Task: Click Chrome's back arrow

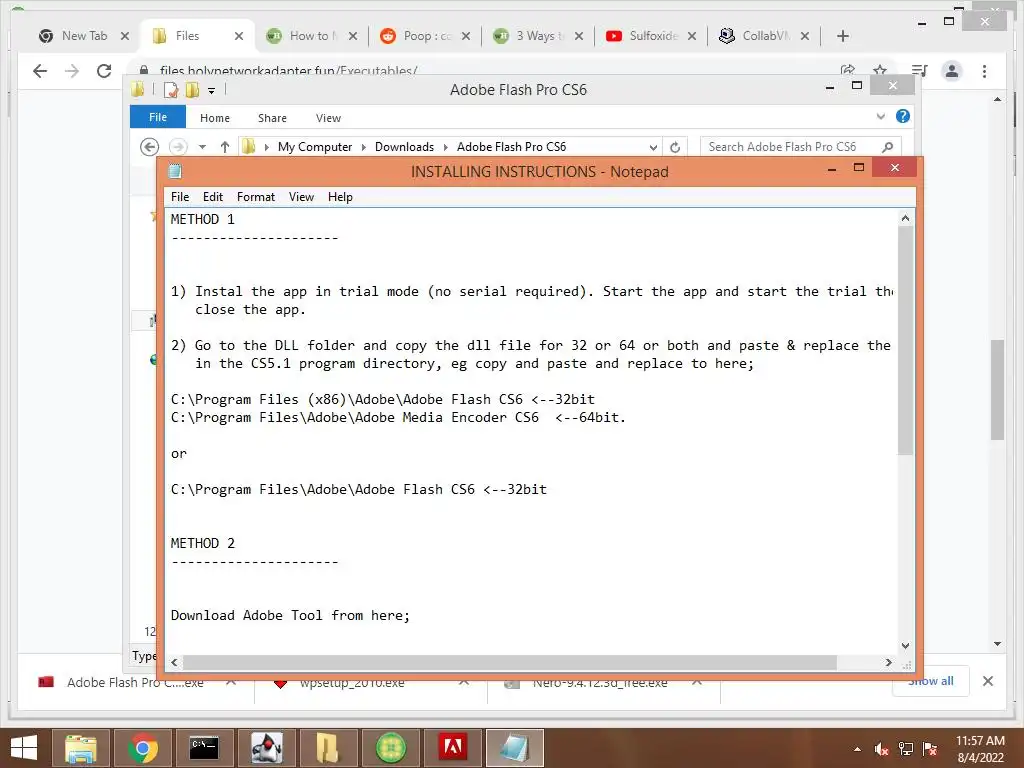Action: [40, 71]
